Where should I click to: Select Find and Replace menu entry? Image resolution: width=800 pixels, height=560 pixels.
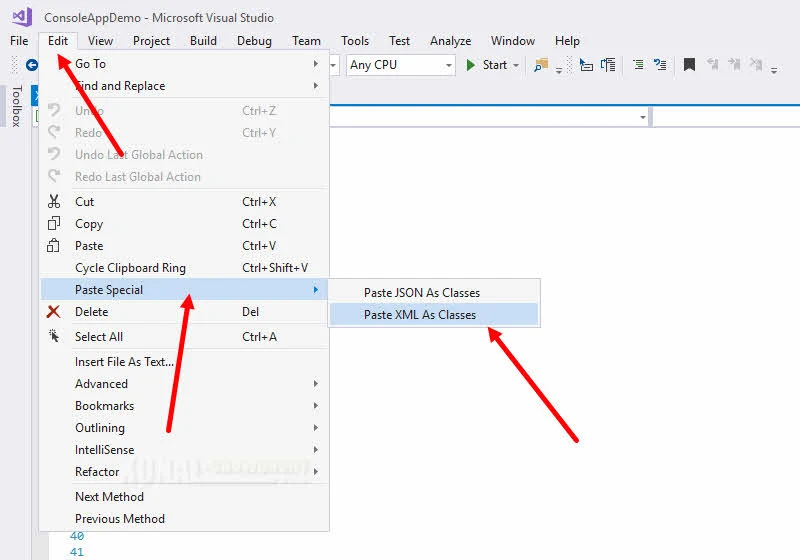click(x=184, y=86)
